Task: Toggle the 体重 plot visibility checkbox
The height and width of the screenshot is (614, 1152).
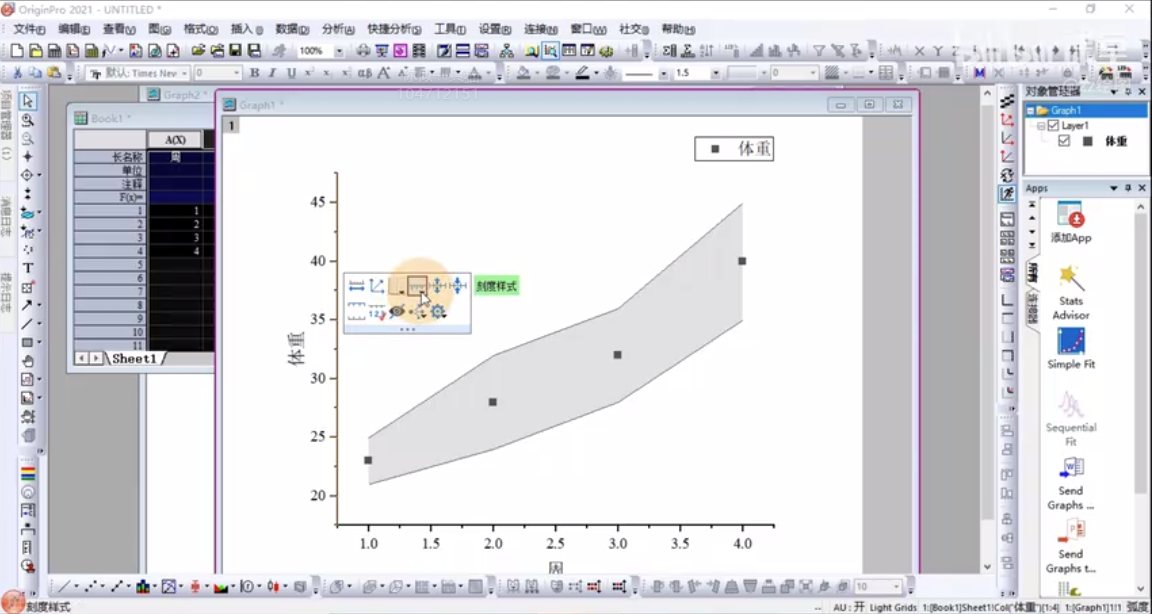Action: [x=1064, y=141]
